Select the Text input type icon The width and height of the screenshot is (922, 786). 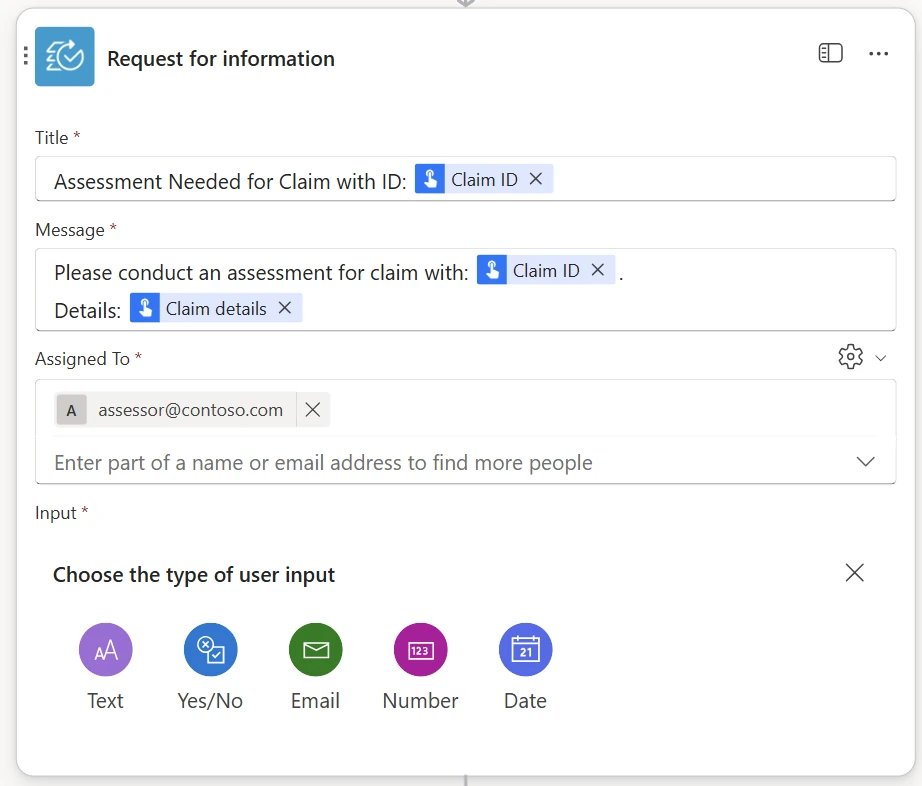pos(105,649)
